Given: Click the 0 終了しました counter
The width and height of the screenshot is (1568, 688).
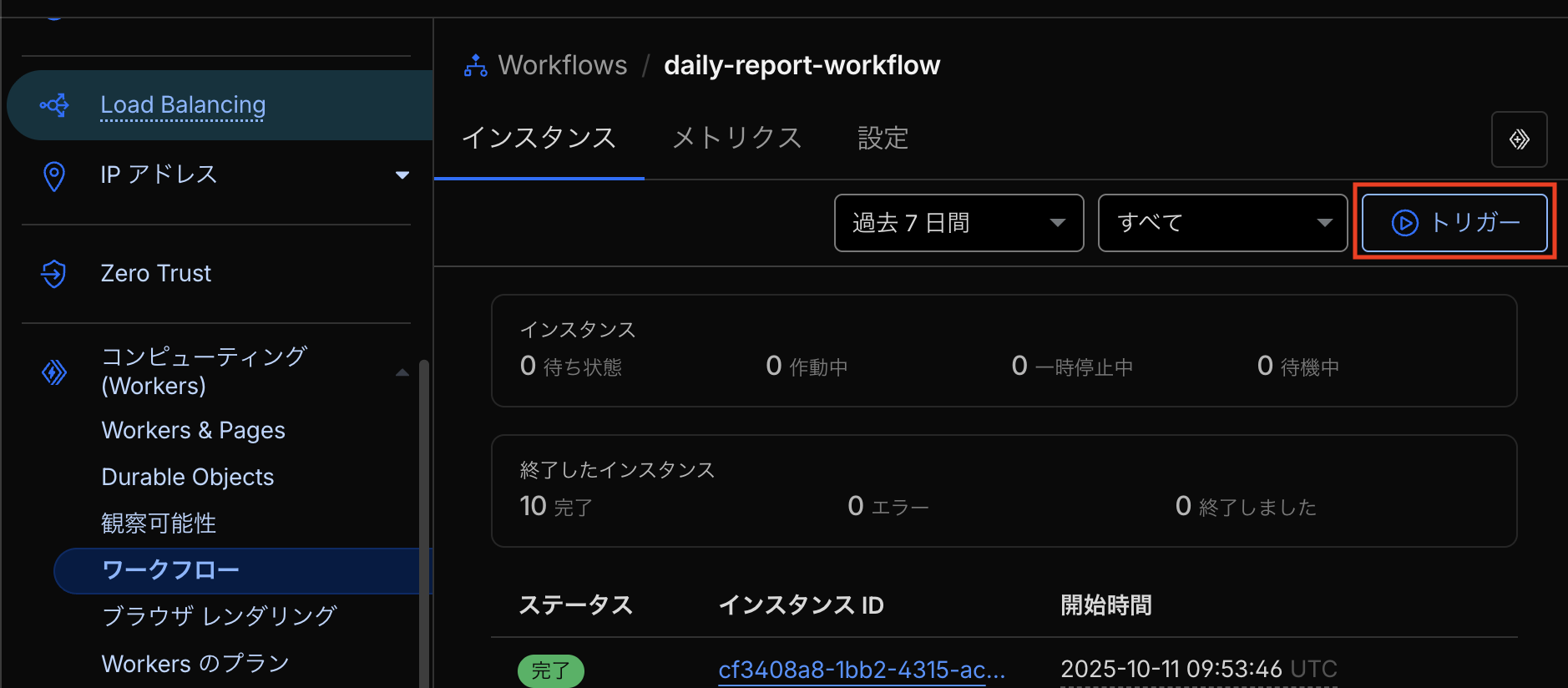Looking at the screenshot, I should [1246, 507].
